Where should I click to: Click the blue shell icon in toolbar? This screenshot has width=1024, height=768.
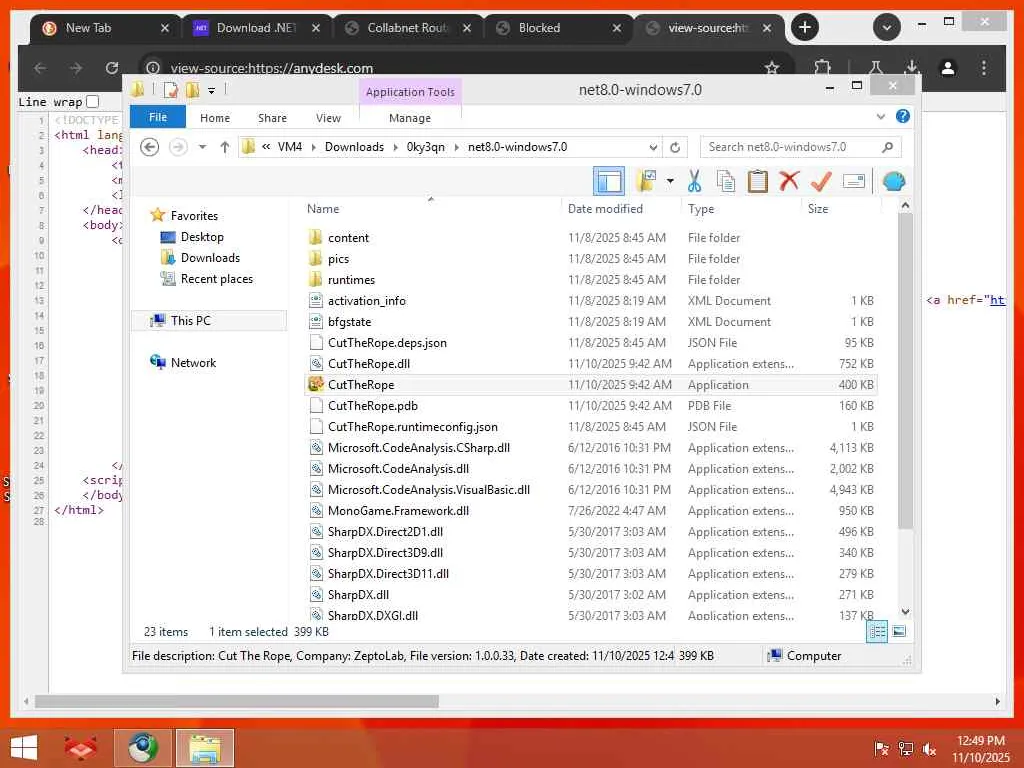pyautogui.click(x=893, y=181)
